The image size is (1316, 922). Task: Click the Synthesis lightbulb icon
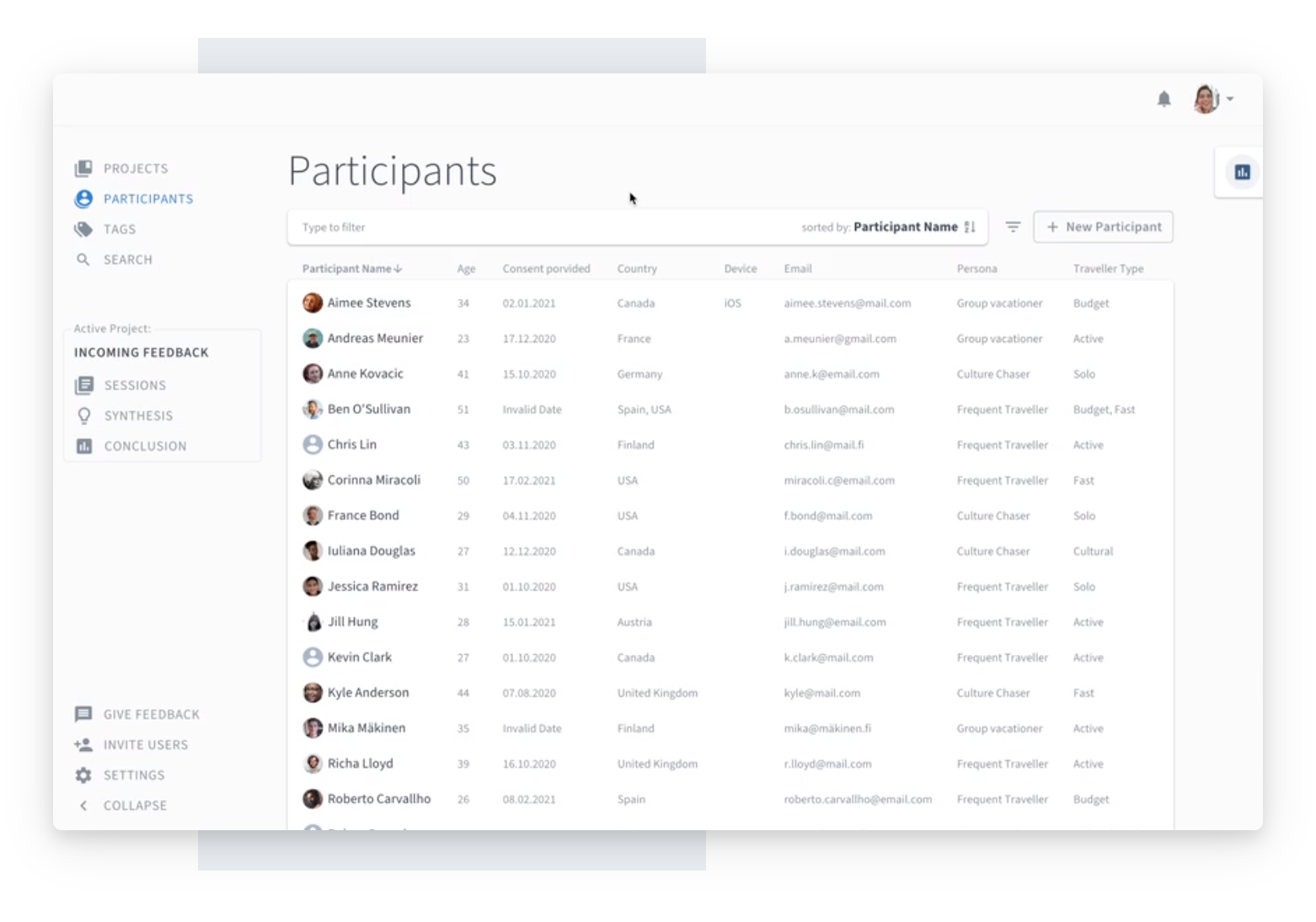(84, 415)
